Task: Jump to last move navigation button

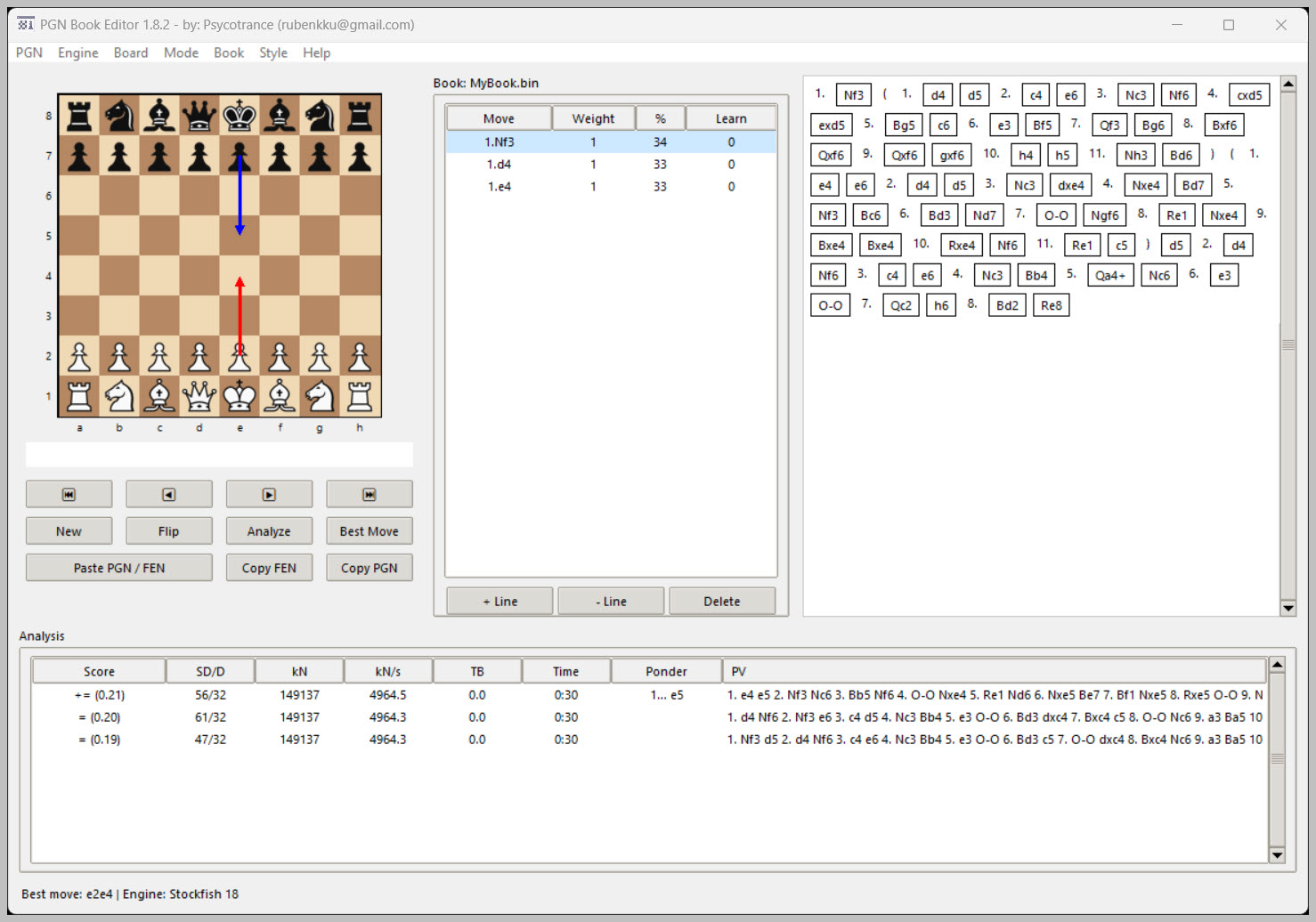Action: pyautogui.click(x=369, y=494)
